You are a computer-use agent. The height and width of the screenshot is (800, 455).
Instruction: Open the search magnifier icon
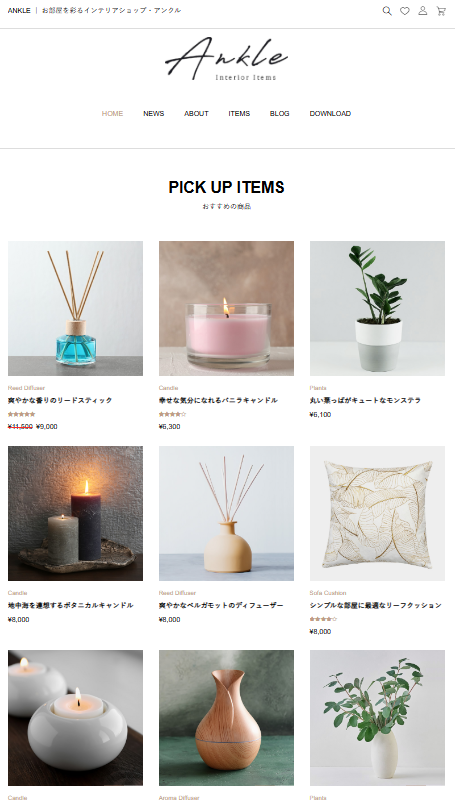(x=387, y=11)
